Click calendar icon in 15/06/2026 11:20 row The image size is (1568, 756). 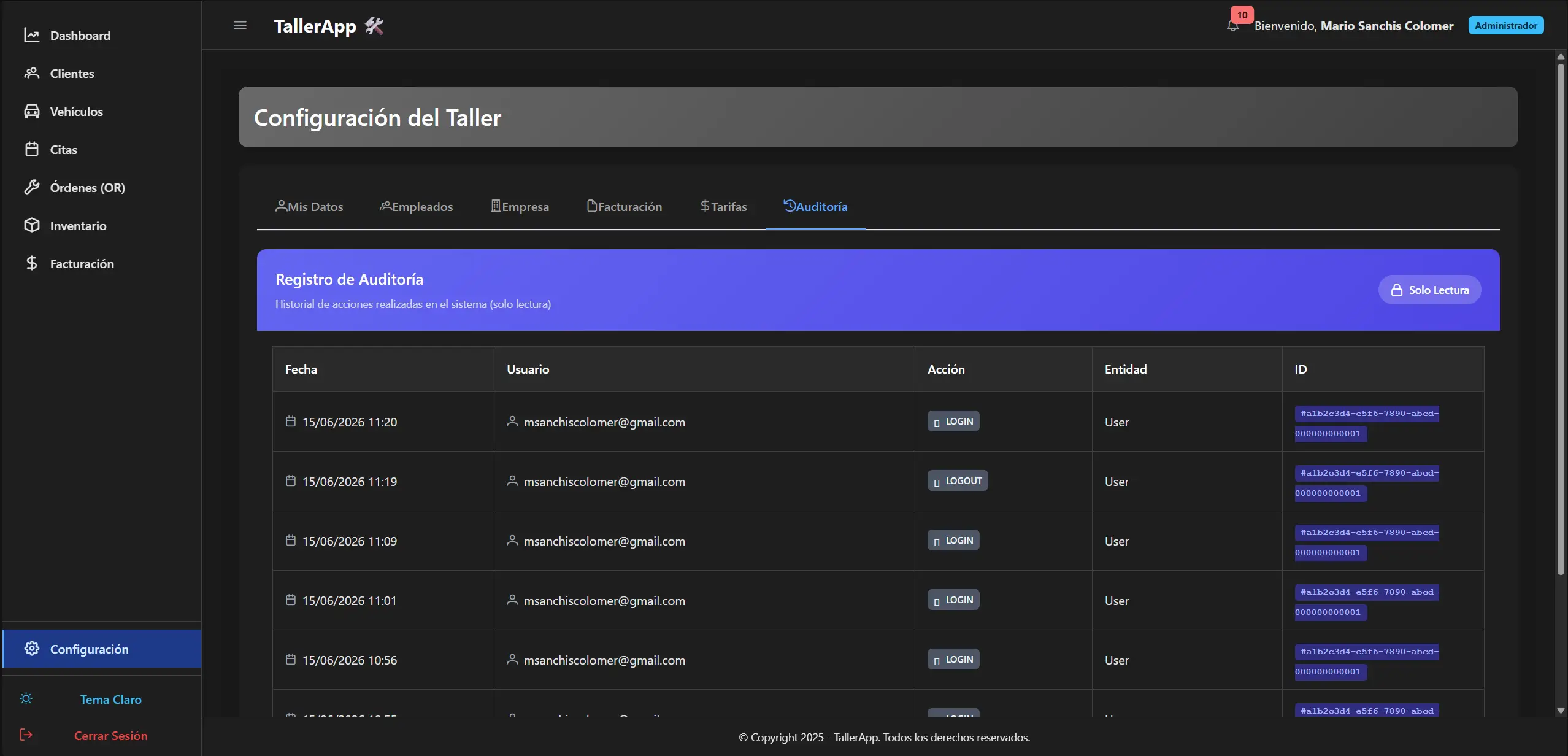pyautogui.click(x=291, y=421)
